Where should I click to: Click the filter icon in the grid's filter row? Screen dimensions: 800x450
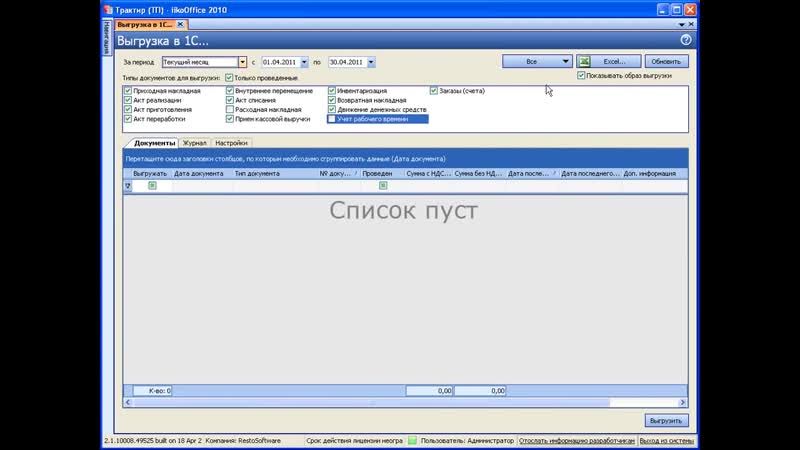(x=128, y=185)
